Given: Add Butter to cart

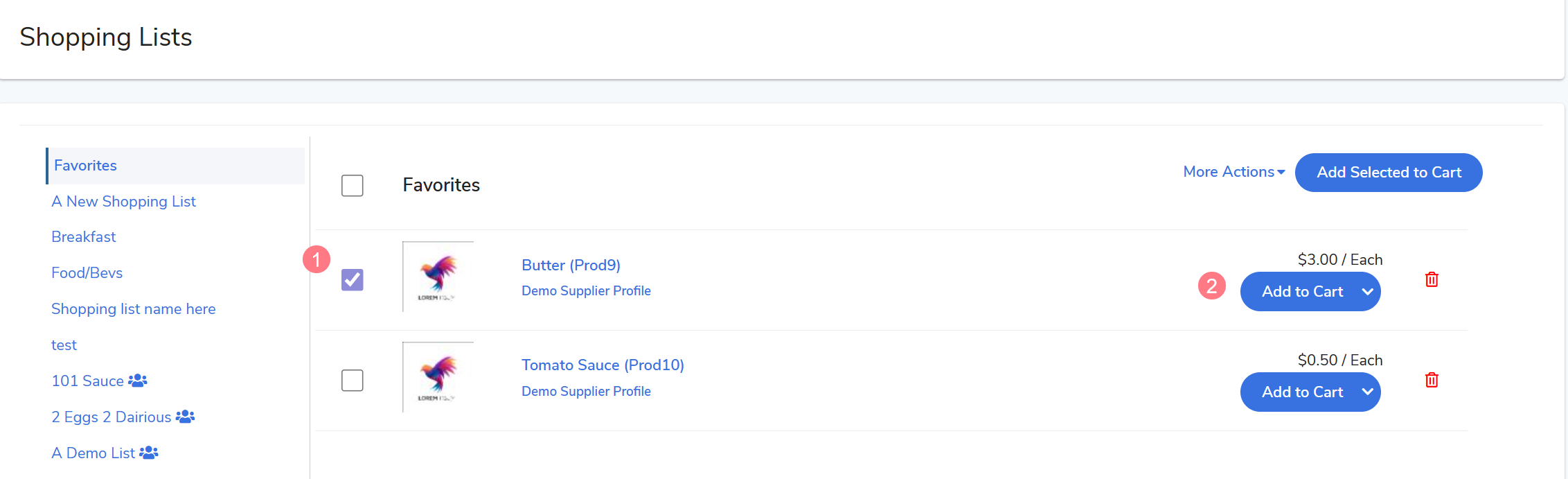Looking at the screenshot, I should click(x=1301, y=292).
